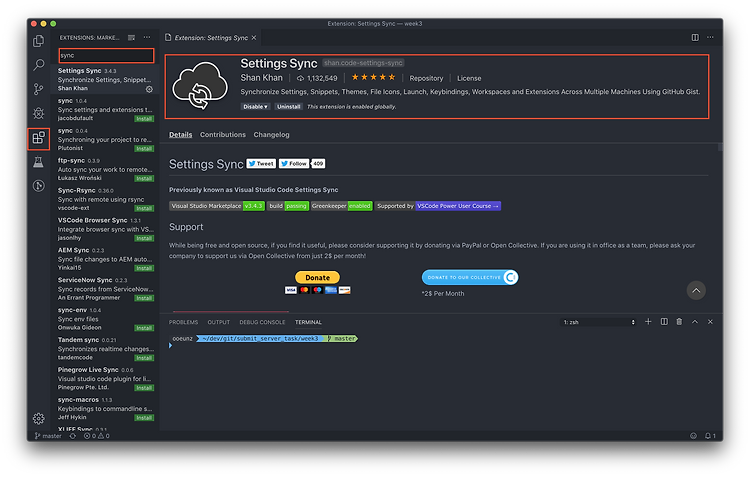Select Pinegrow Live Sync in extension list
Screen dimensions: 750x477
[x=105, y=378]
